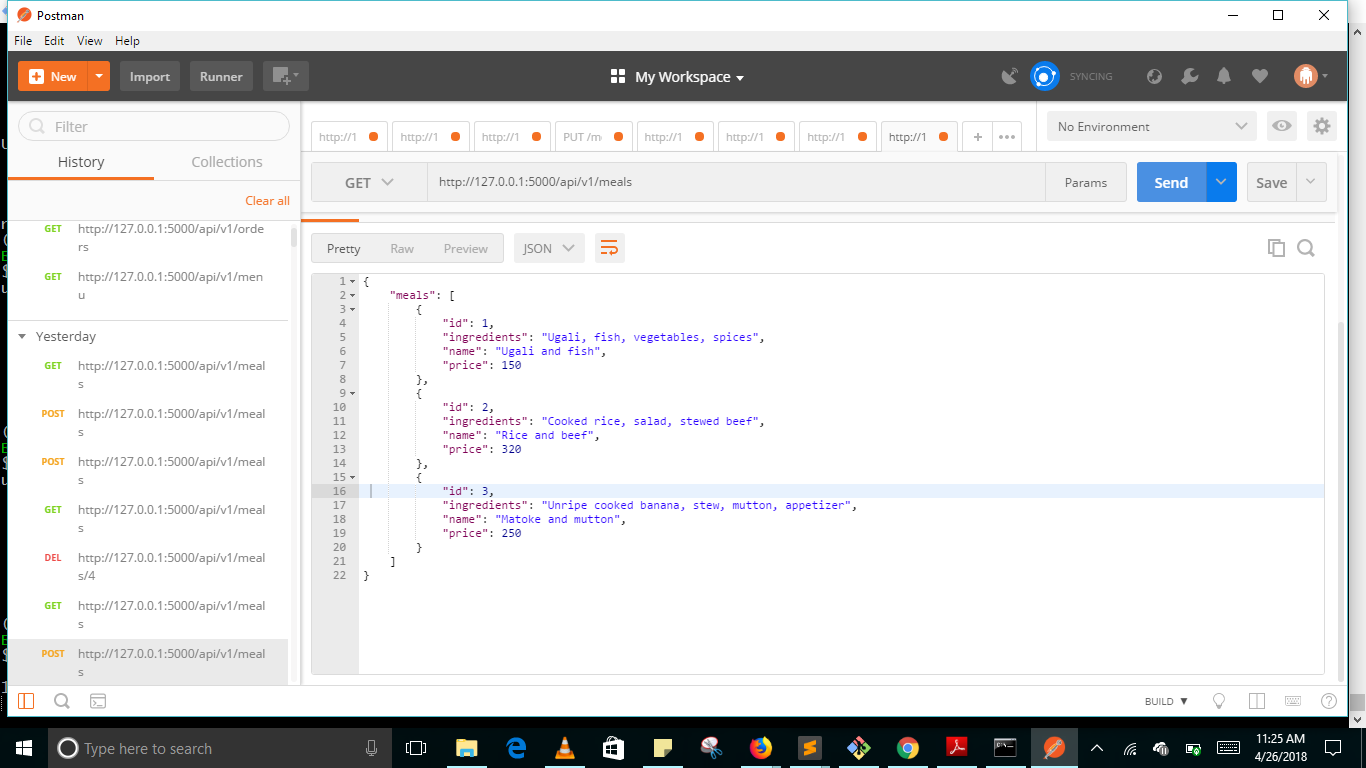Open the My Workspace dropdown

point(677,77)
